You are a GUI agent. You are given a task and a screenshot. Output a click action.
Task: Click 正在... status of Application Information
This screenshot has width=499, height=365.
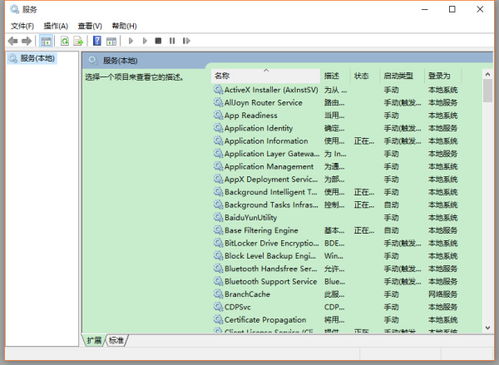tap(364, 141)
